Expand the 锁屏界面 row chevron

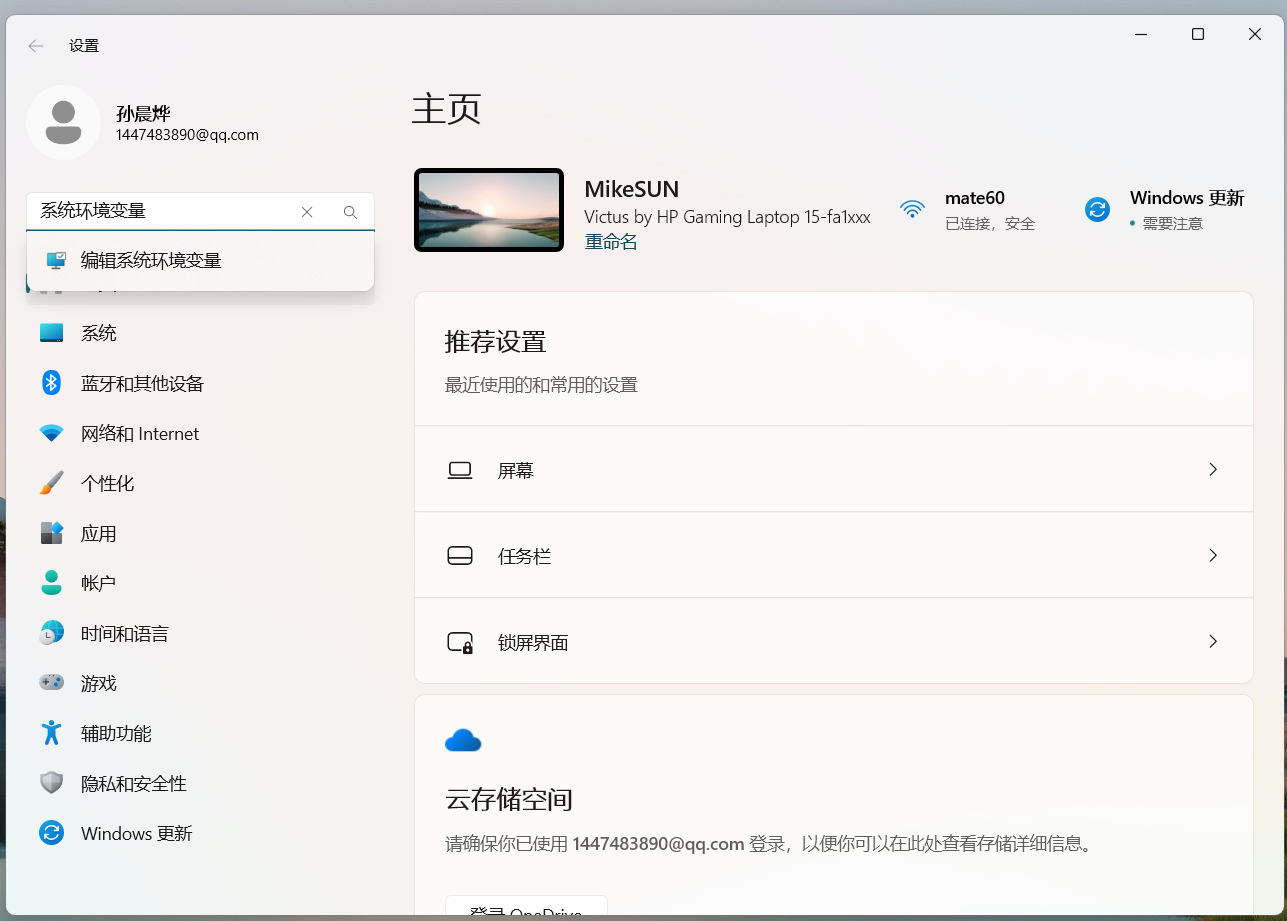tap(1213, 642)
